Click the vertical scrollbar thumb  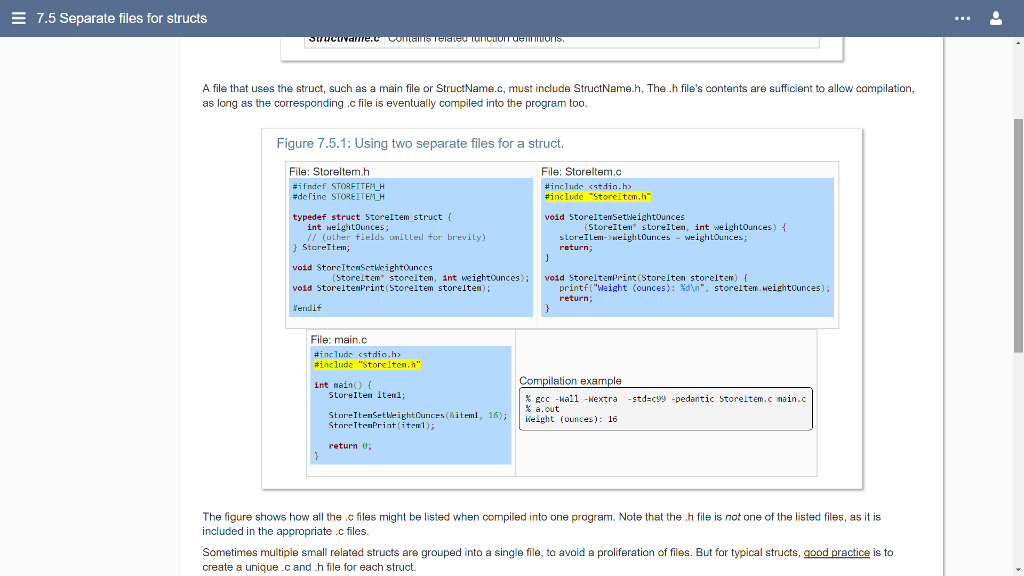pos(1018,235)
